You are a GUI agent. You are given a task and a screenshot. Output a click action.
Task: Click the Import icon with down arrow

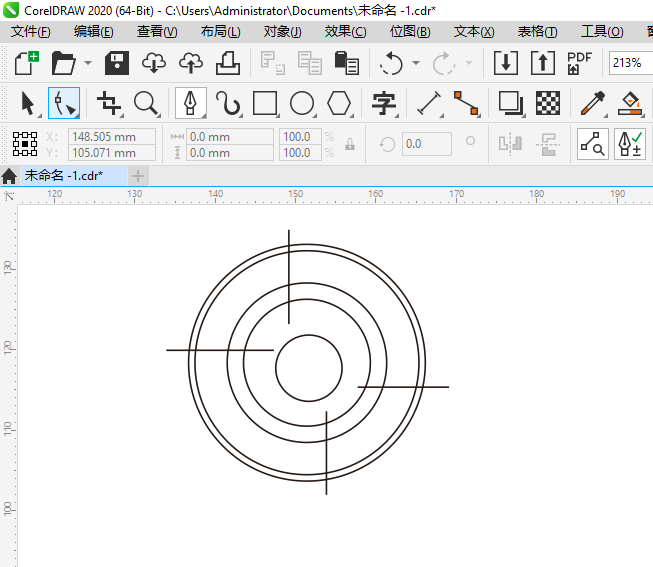pyautogui.click(x=506, y=63)
